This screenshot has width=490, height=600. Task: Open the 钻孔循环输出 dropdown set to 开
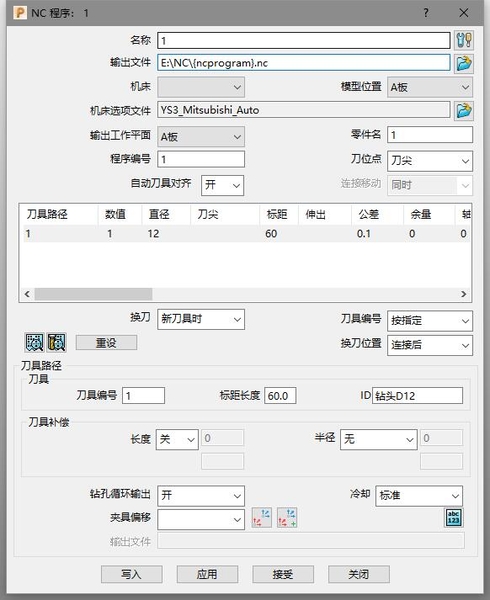(x=201, y=496)
